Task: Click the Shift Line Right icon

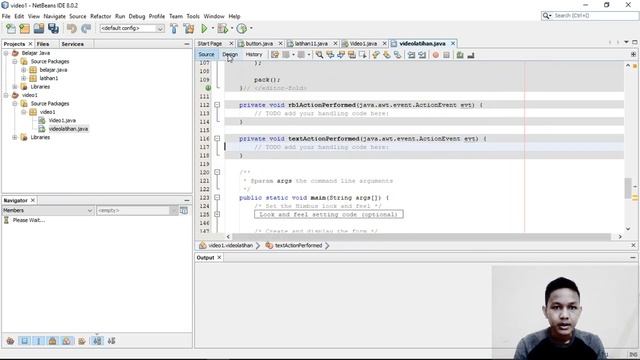Action: [x=422, y=55]
